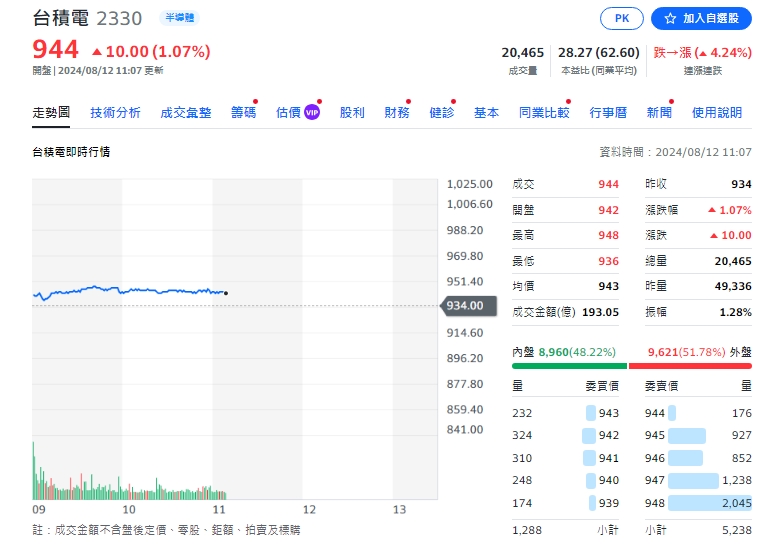Viewport: 768px width, 548px height.
Task: Click the purple VIP badge icon
Action: 312,113
